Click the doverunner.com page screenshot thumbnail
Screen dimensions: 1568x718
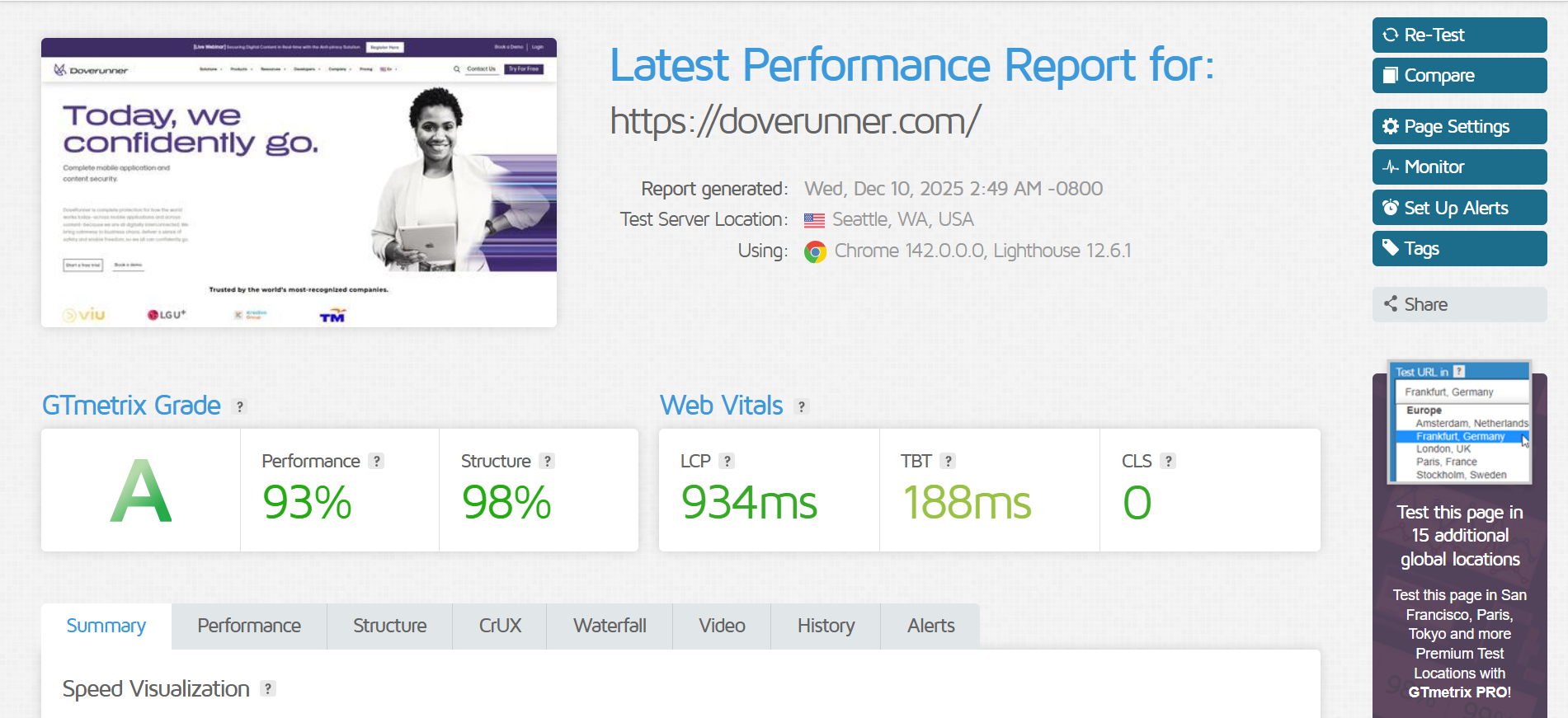[299, 182]
